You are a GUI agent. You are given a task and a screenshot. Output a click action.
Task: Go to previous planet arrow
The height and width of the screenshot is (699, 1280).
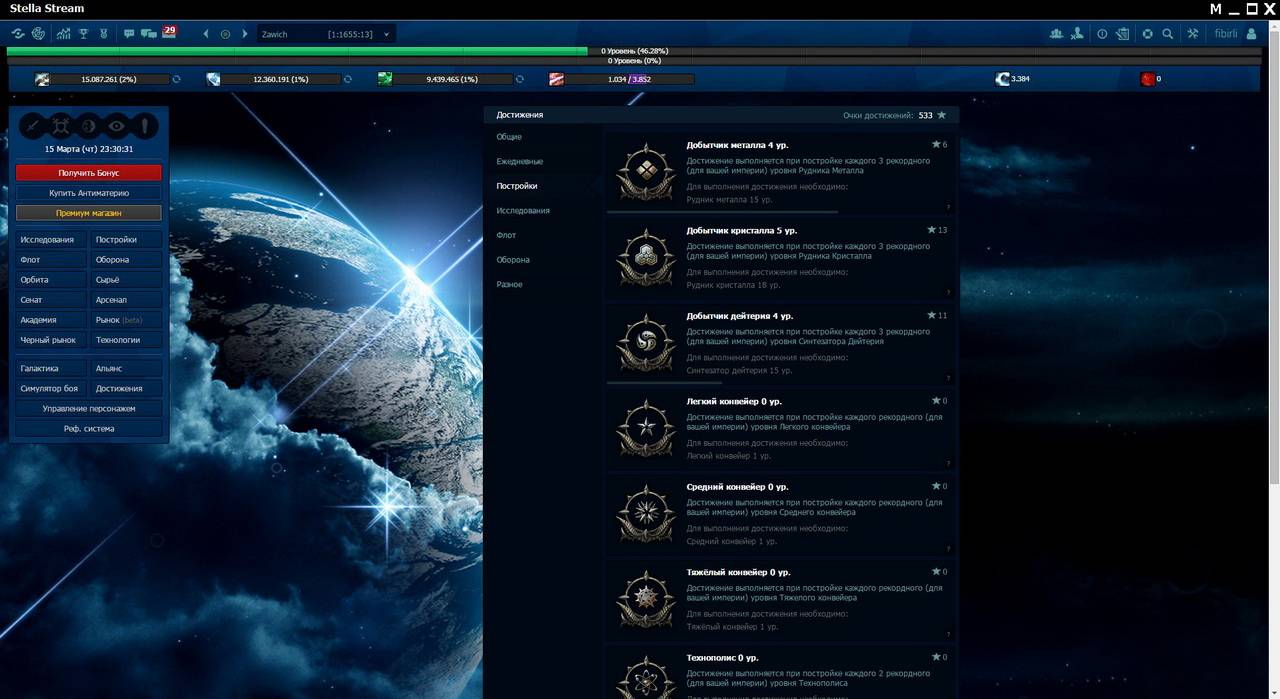click(x=206, y=34)
